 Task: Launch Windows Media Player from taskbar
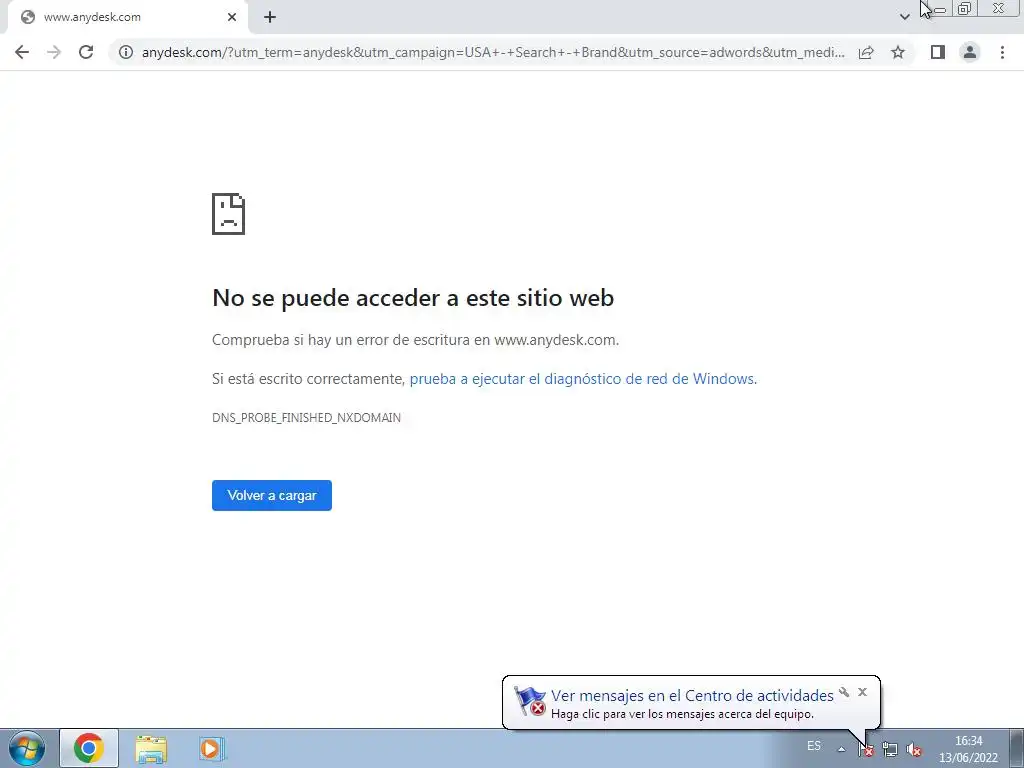point(212,748)
